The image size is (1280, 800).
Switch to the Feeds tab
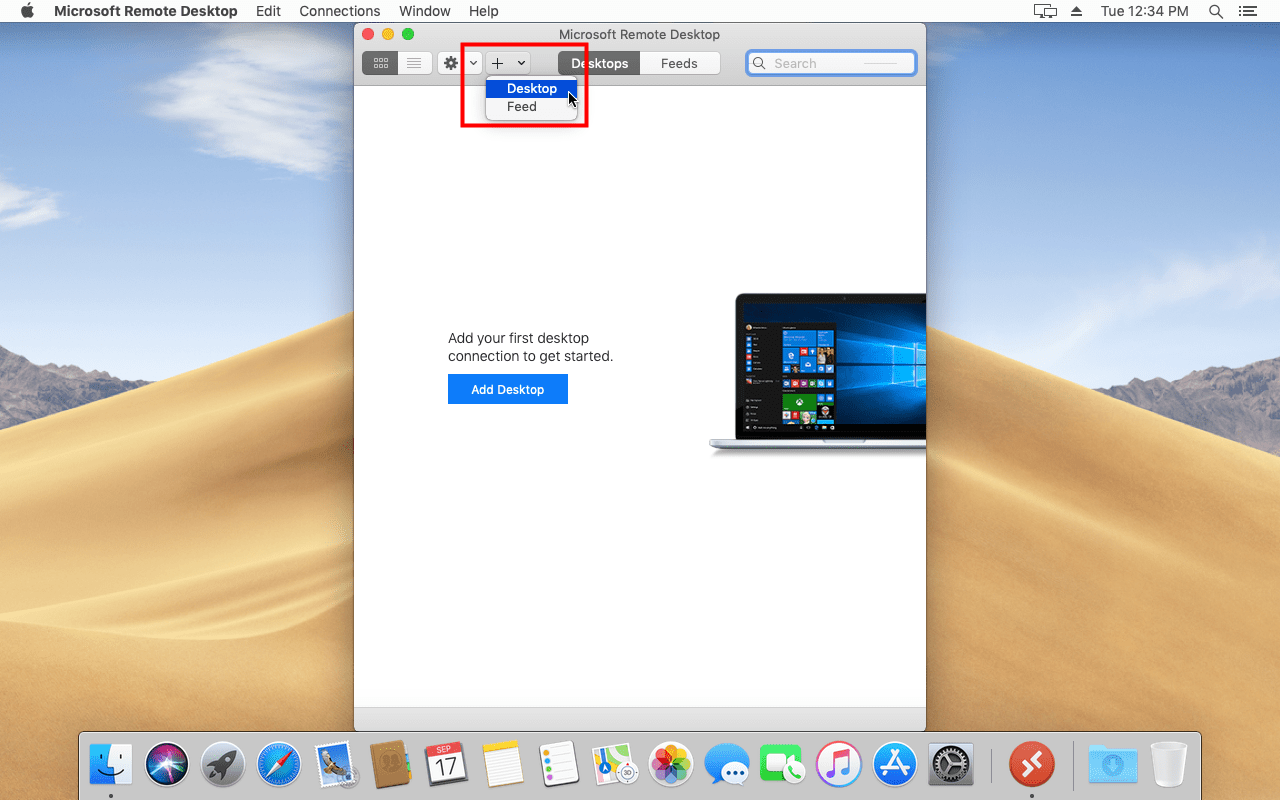(679, 63)
